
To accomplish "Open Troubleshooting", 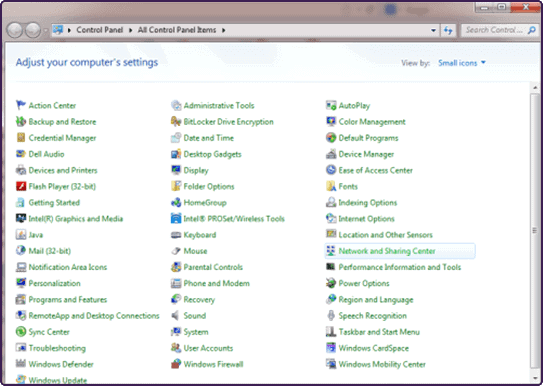I will click(57, 348).
